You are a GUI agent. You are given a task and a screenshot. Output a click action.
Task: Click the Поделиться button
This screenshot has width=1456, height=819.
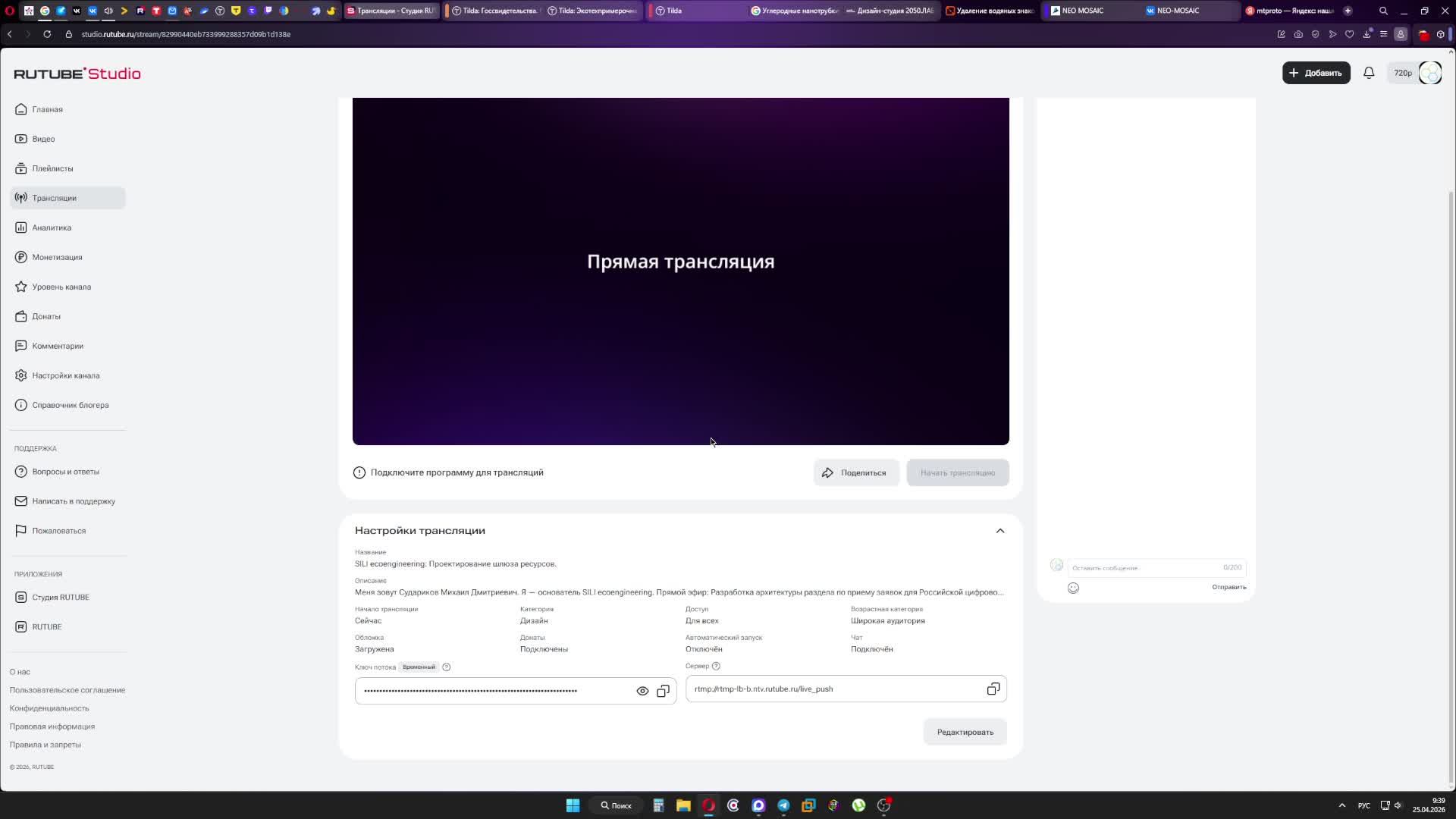pos(855,472)
